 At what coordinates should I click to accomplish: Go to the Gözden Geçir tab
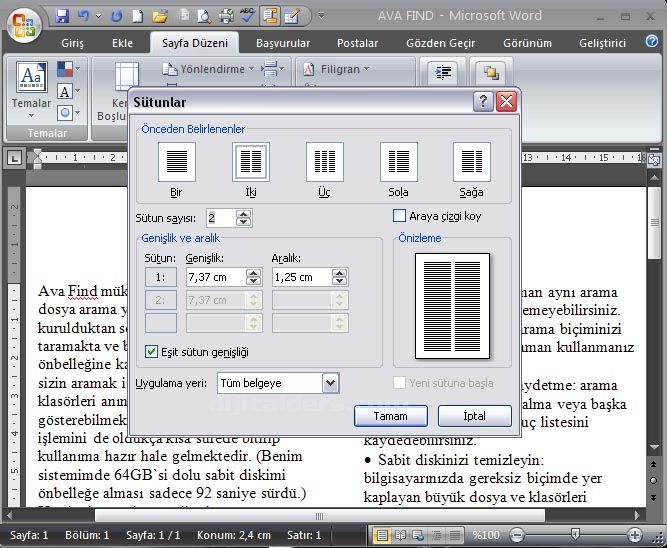coord(440,43)
